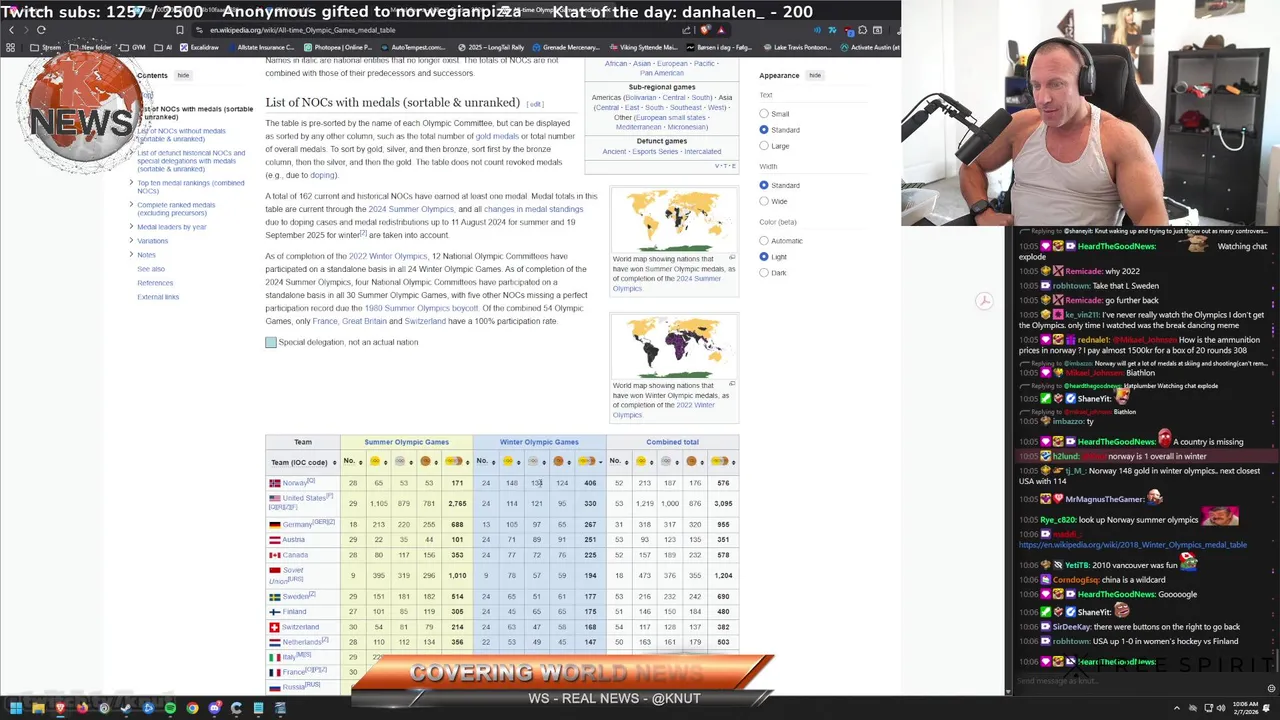
Task: Open Brave Shields icon
Action: pyautogui.click(x=705, y=30)
